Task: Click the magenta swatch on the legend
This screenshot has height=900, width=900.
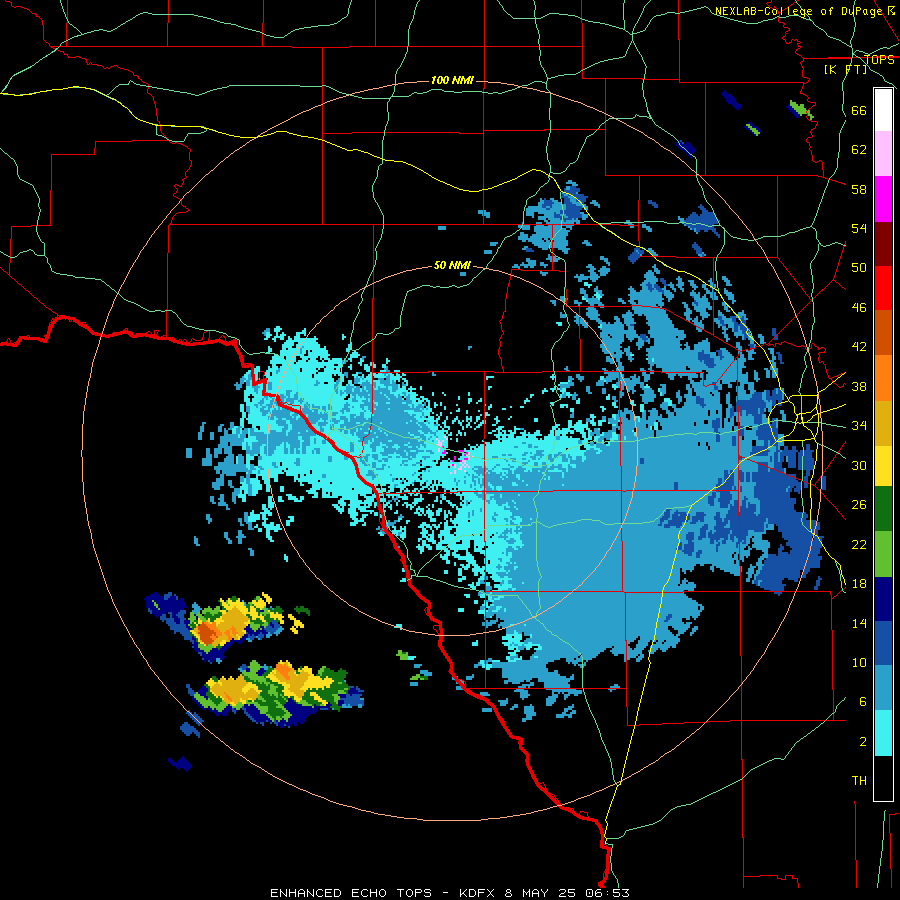Action: [883, 199]
